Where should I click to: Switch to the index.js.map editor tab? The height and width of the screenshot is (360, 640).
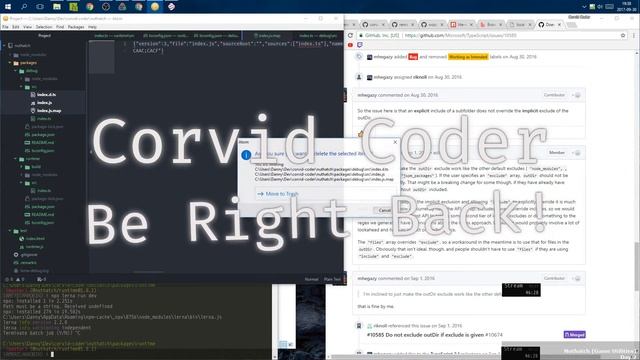[267, 36]
